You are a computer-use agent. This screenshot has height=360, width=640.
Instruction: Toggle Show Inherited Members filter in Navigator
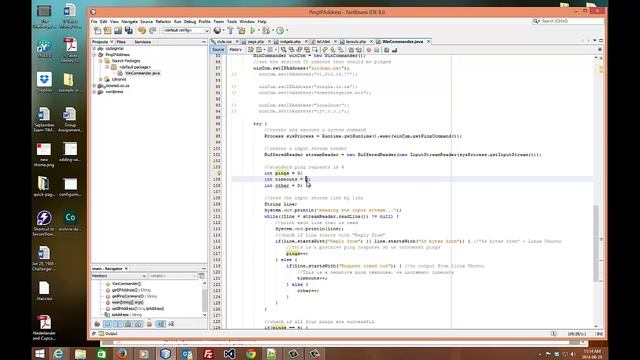click(97, 324)
